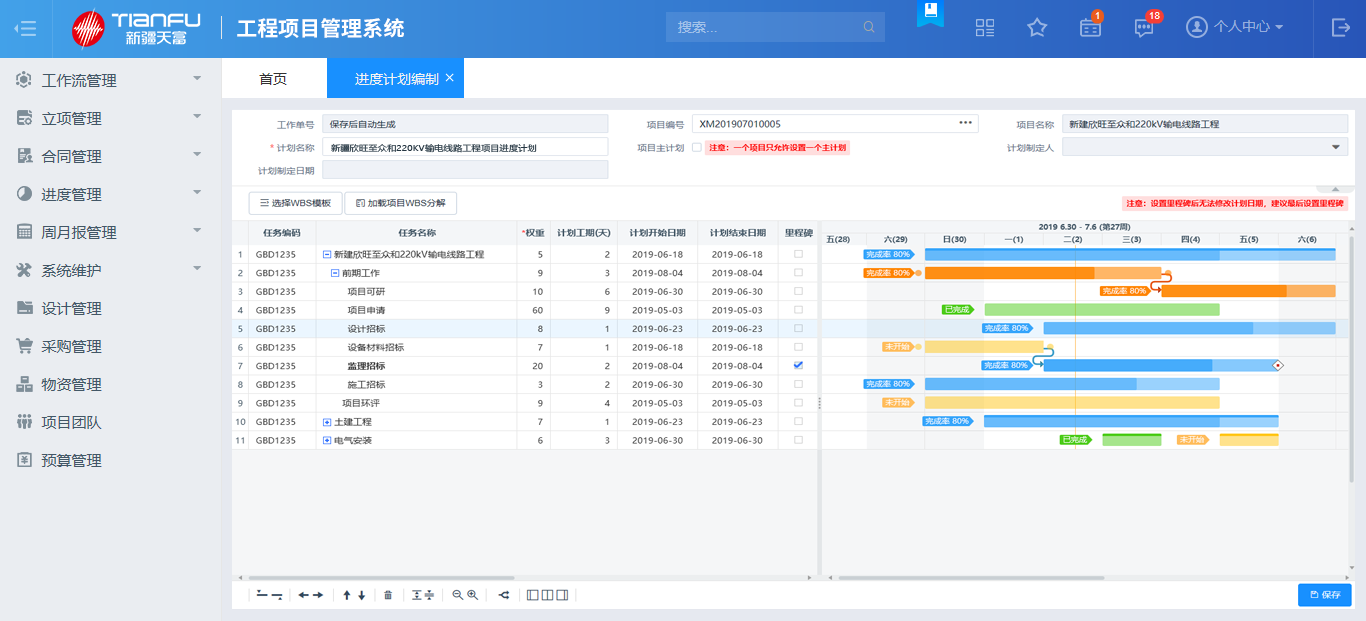Collapse the sidebar with the hamburger icon
The height and width of the screenshot is (621, 1366).
tap(26, 28)
